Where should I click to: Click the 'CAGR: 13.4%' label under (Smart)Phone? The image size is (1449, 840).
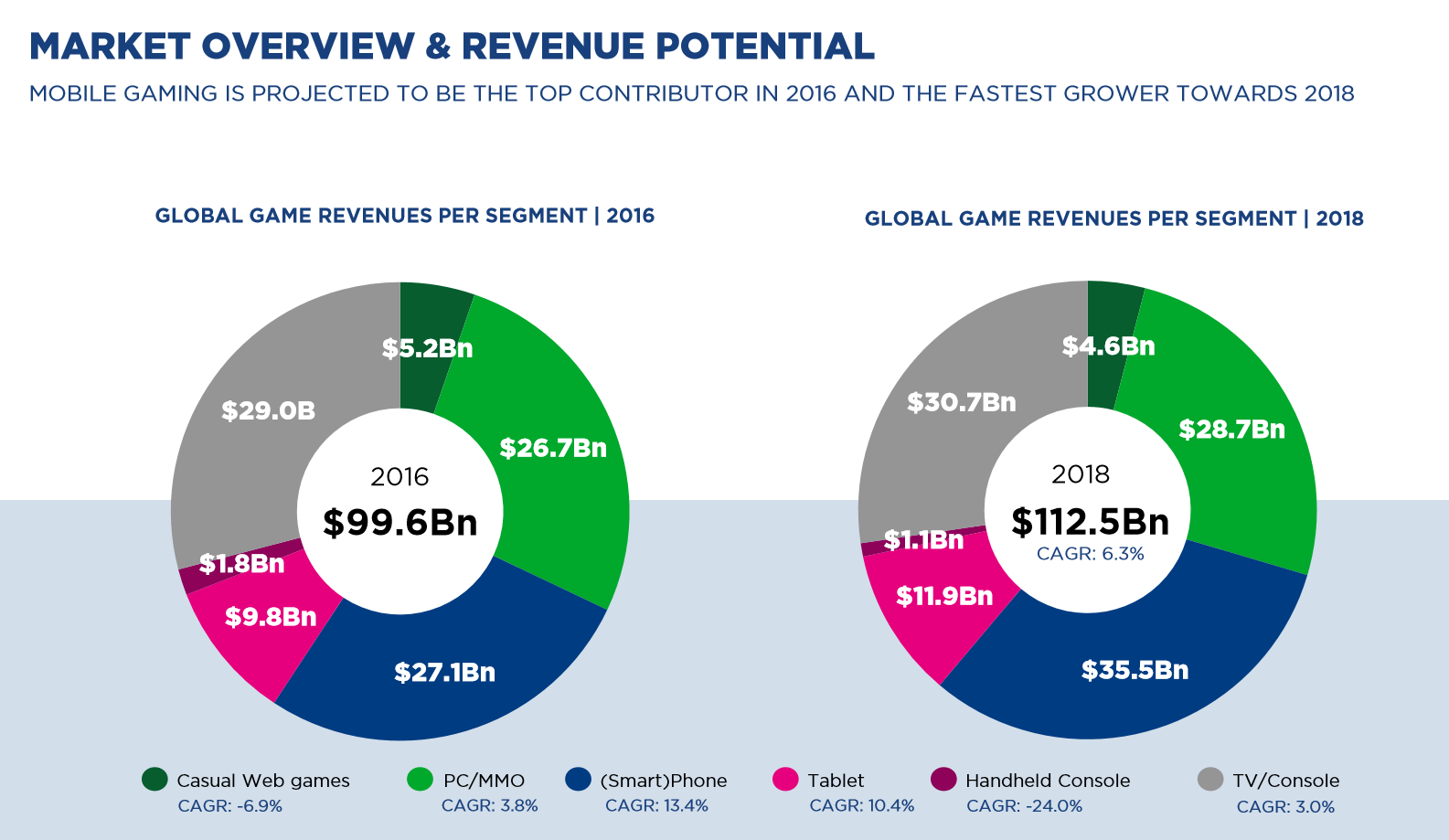pyautogui.click(x=656, y=805)
